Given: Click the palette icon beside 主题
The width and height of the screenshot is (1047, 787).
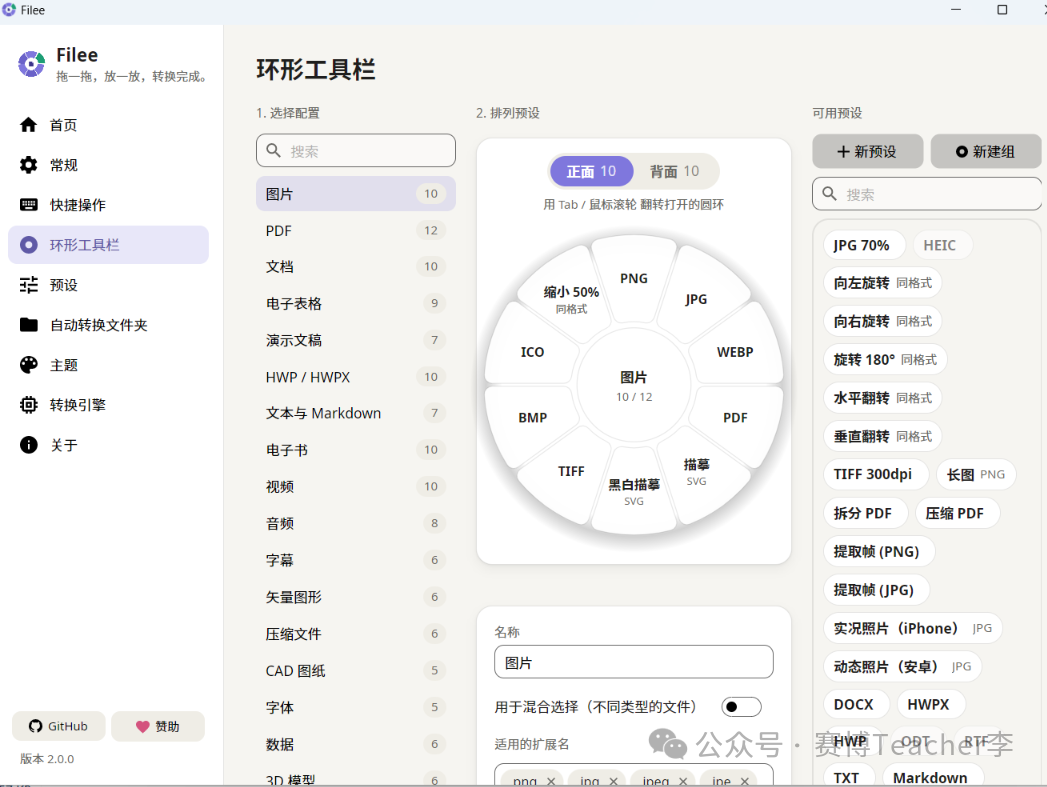Looking at the screenshot, I should (x=28, y=365).
